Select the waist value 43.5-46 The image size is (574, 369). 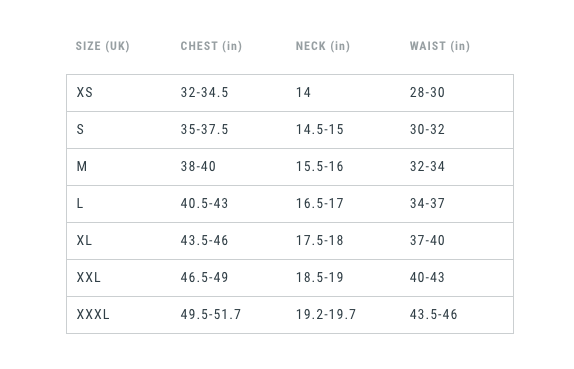pos(433,314)
